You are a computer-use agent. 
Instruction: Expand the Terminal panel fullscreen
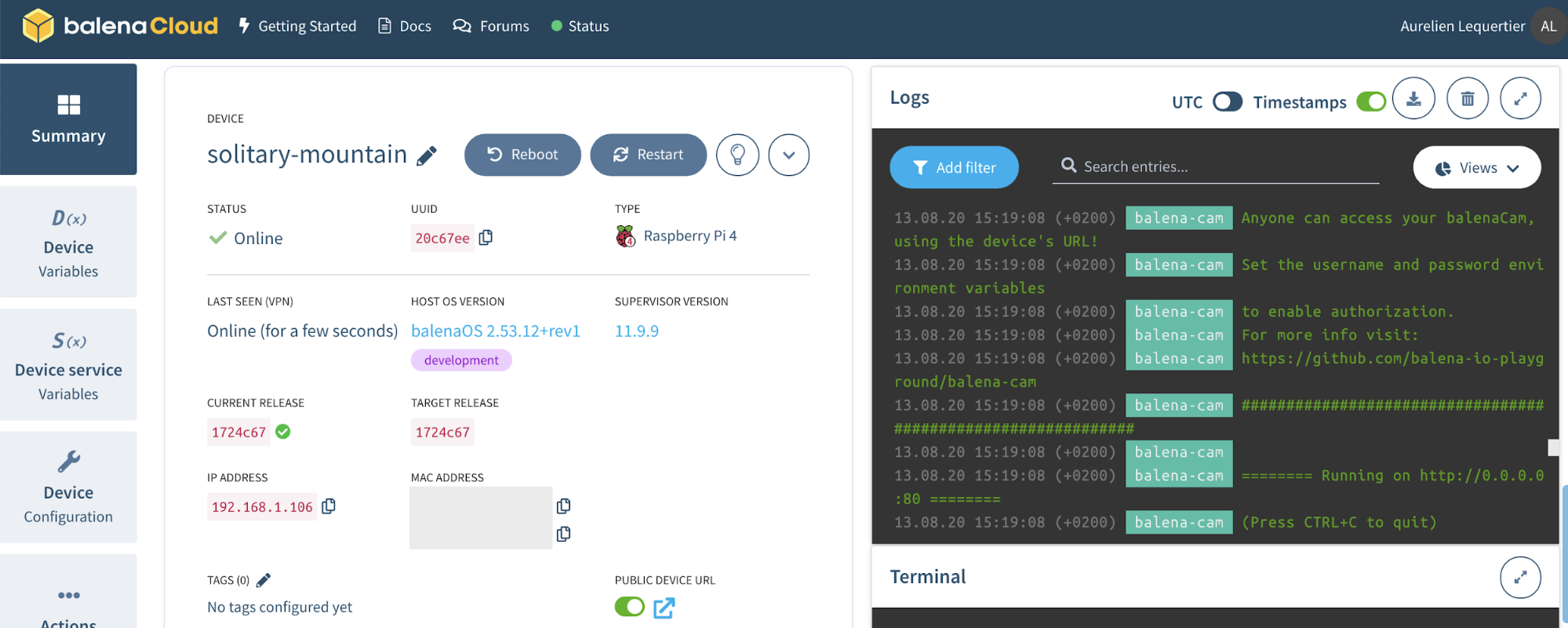click(x=1520, y=577)
